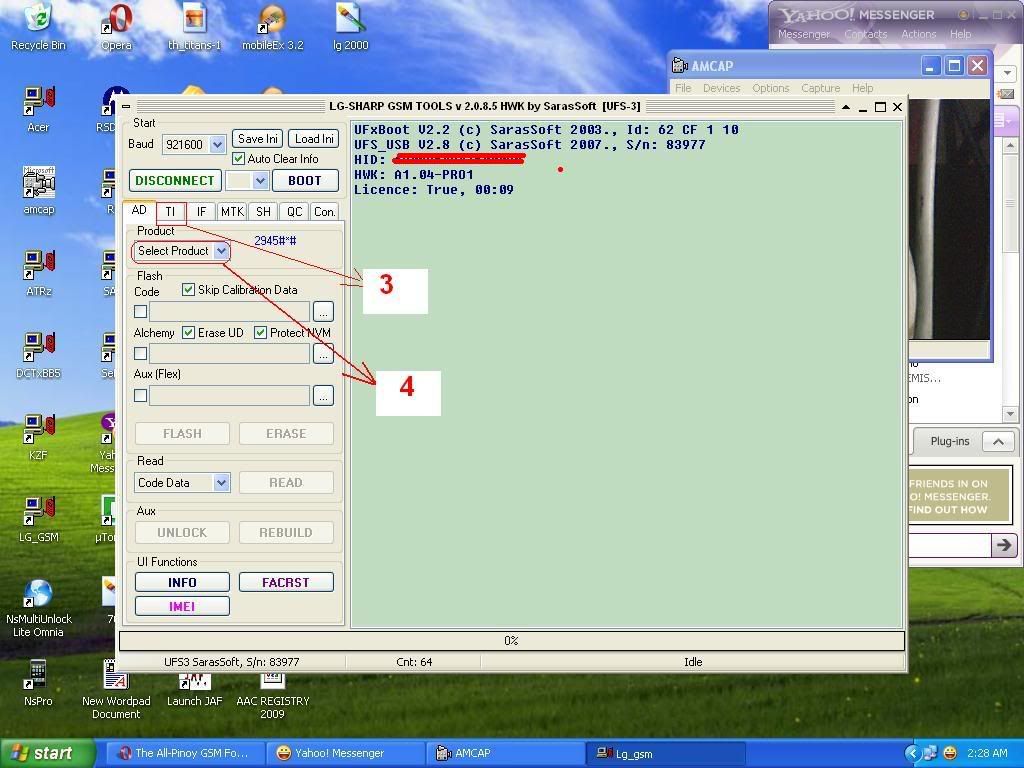Image resolution: width=1024 pixels, height=768 pixels.
Task: Switch to The All-Pinoy GSM Fo... taskbar button
Action: [185, 753]
